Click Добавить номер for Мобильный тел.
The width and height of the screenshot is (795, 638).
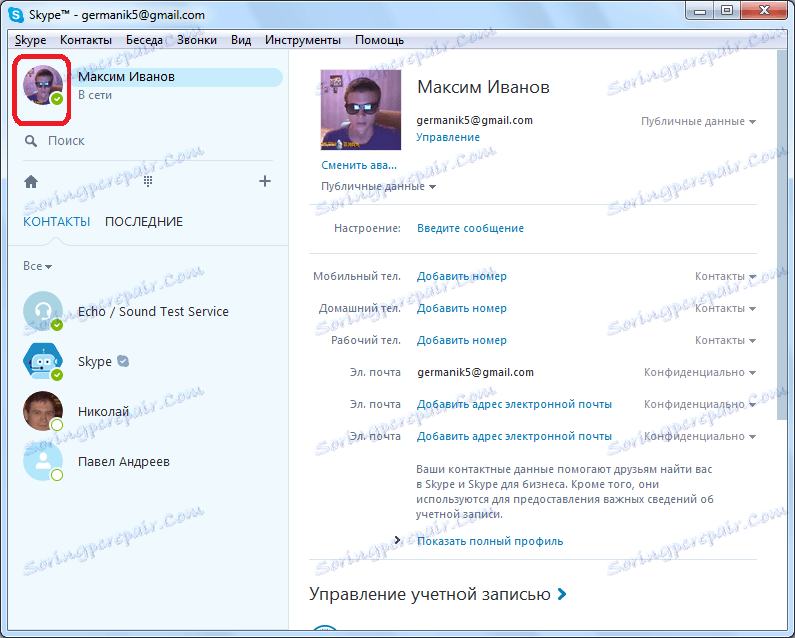coord(461,276)
